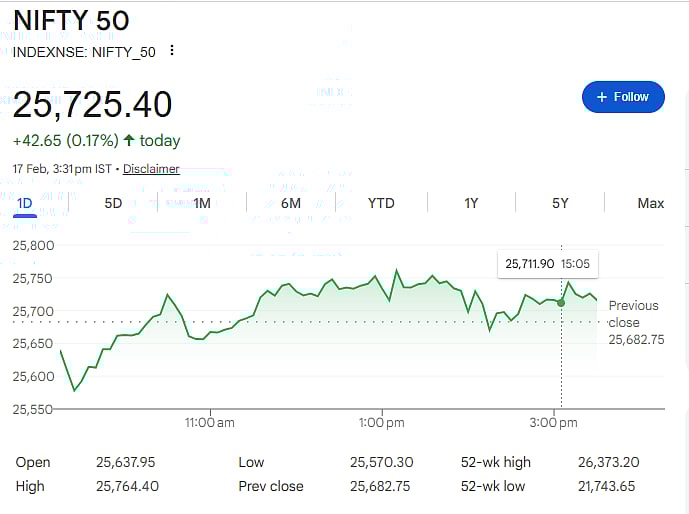Select the YTD tab
Screen dimensions: 689x514
click(381, 203)
